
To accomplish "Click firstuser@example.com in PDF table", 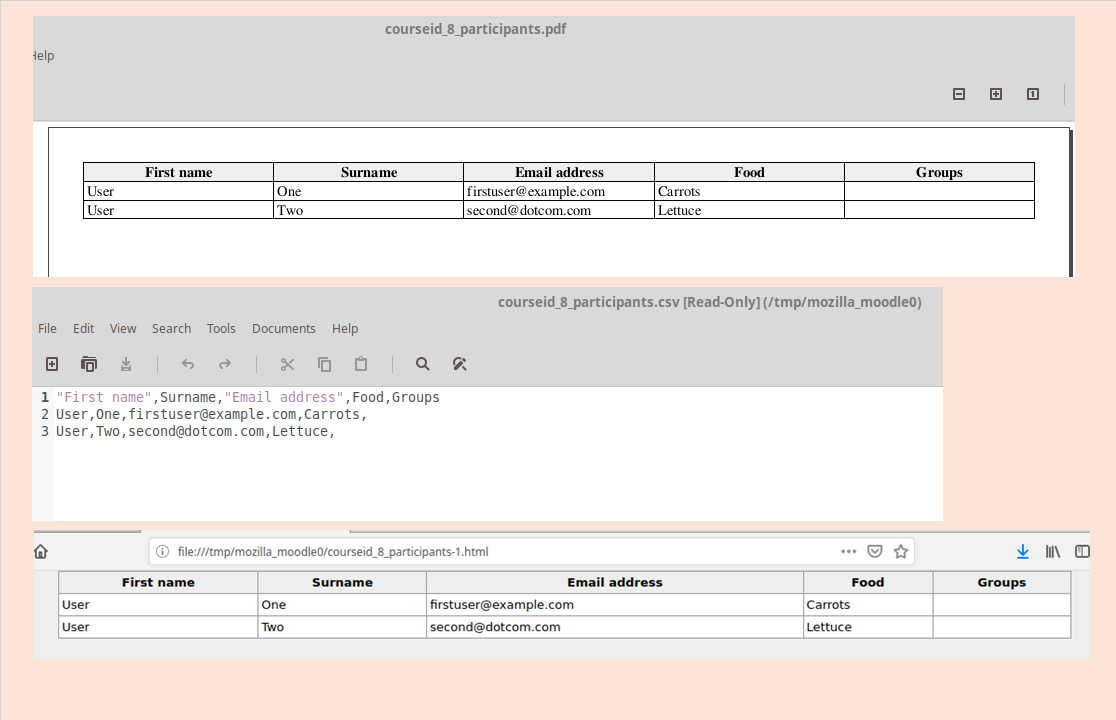I will (x=536, y=191).
